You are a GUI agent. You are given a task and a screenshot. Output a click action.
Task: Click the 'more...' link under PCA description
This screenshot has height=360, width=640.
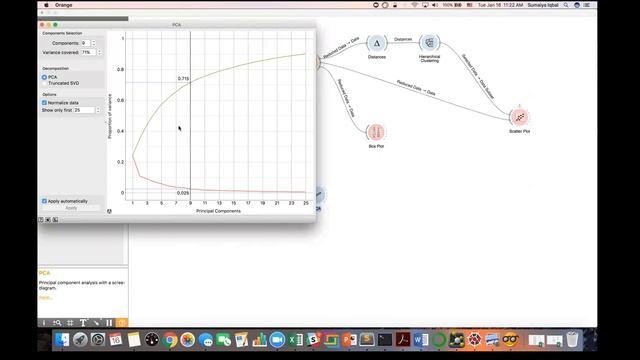click(x=46, y=298)
